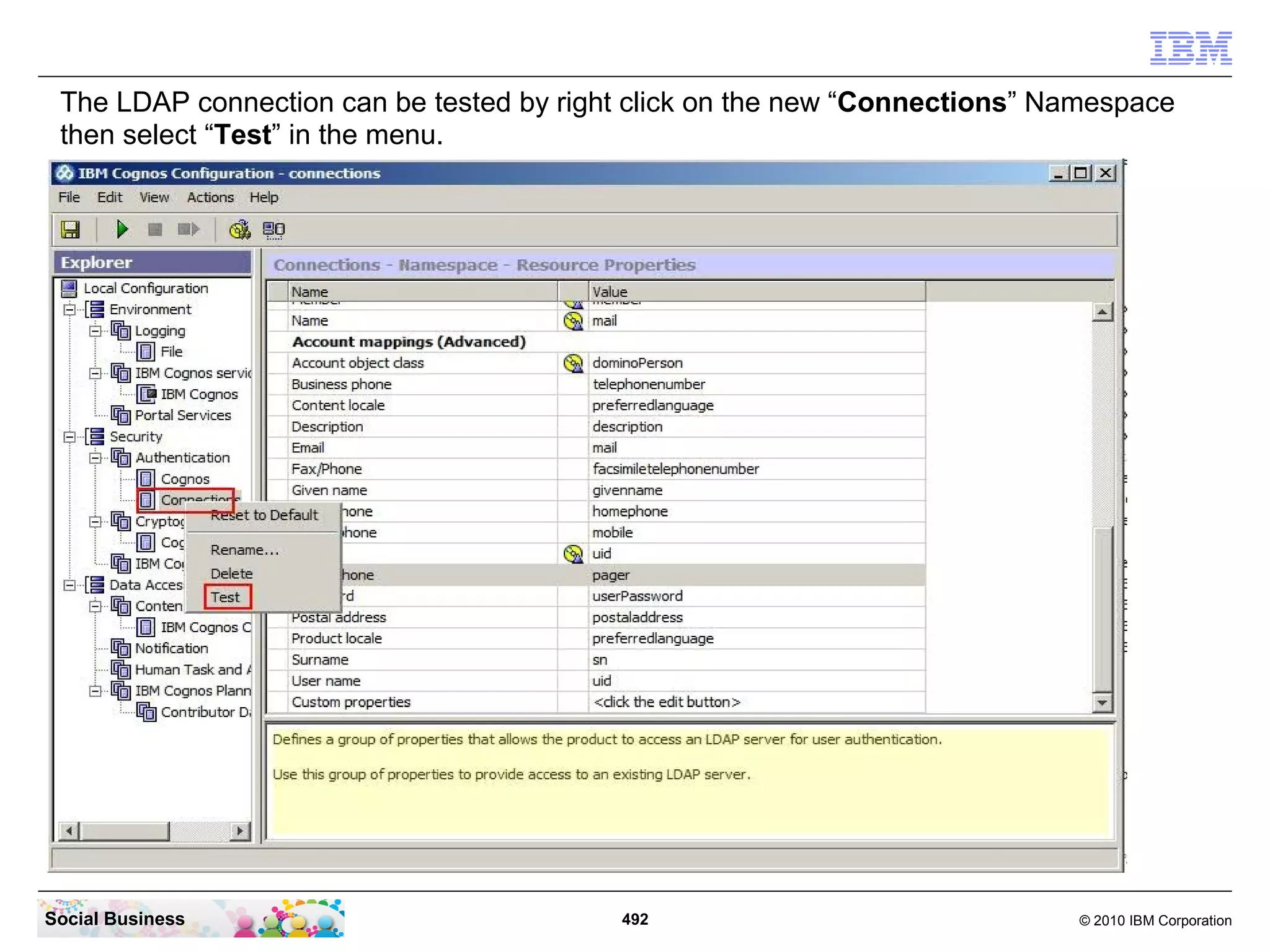Click the Name column header
Viewport: 1270px width, 952px height.
423,291
